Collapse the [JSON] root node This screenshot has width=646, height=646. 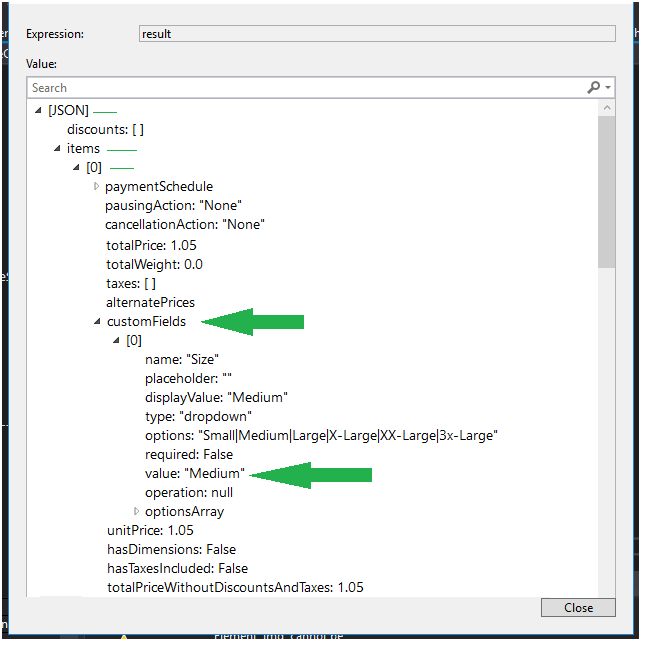(x=38, y=110)
